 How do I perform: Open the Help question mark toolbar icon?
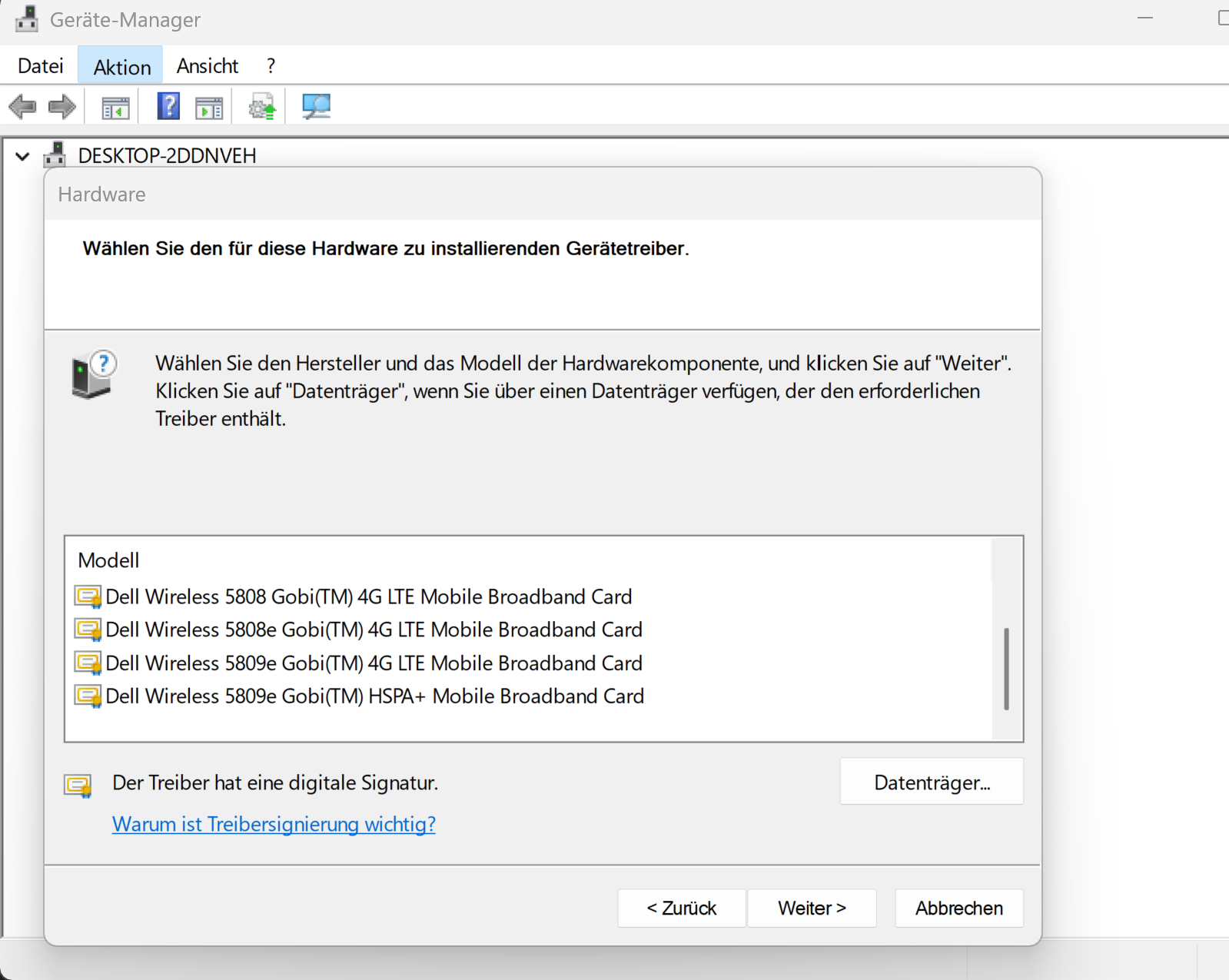click(168, 106)
